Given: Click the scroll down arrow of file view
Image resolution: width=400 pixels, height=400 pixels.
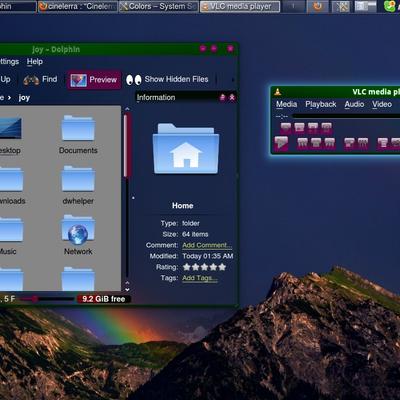Looking at the screenshot, I should coord(127,290).
